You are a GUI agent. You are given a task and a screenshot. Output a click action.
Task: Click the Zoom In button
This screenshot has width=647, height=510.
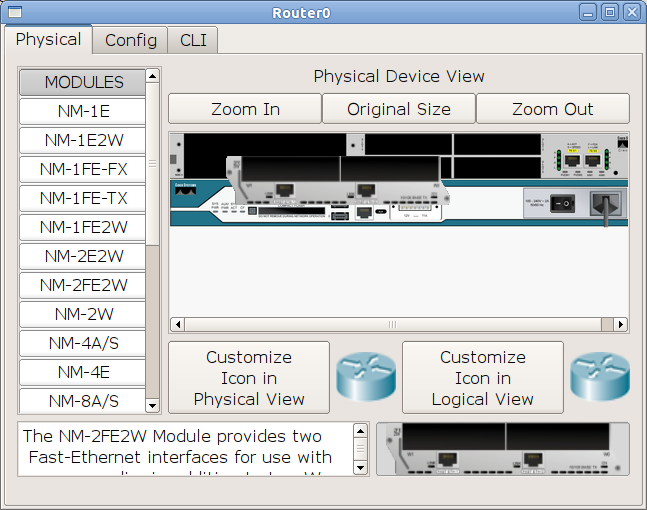[x=245, y=109]
